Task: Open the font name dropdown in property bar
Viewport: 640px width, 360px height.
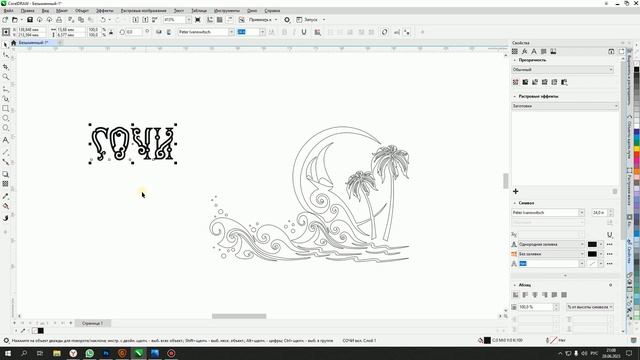Action: click(231, 32)
